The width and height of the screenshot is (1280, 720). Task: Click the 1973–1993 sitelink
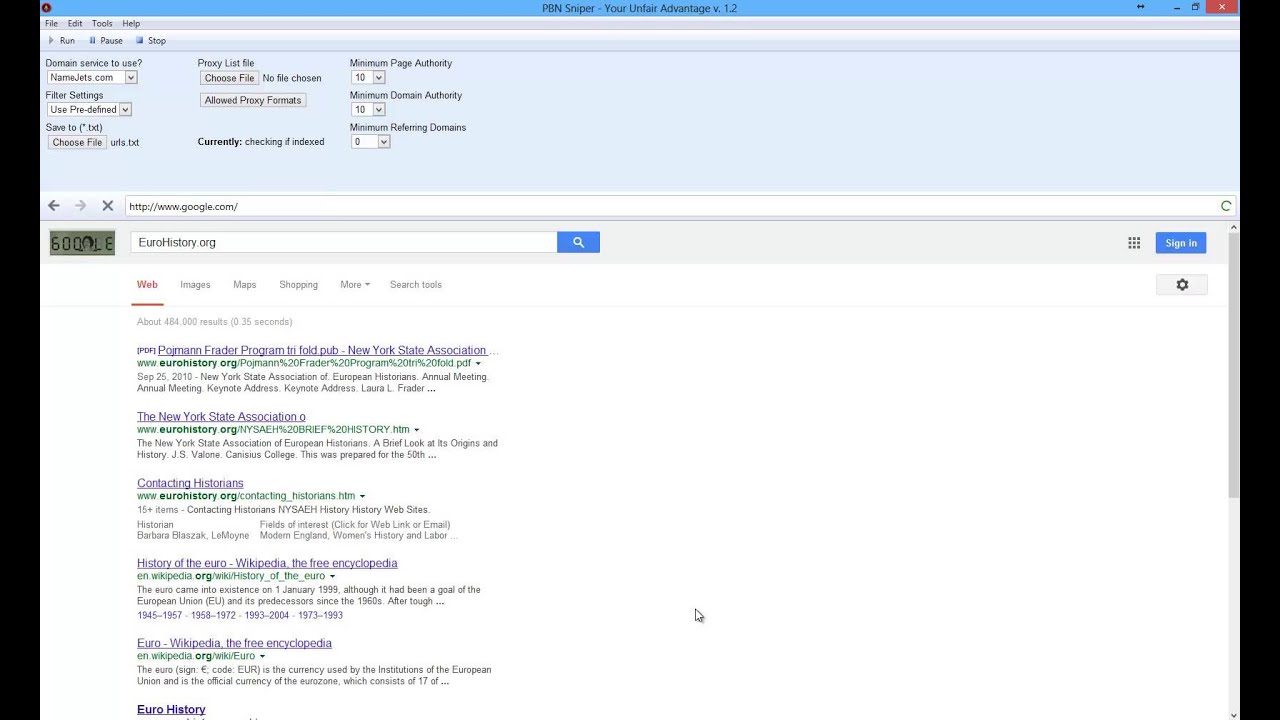320,615
